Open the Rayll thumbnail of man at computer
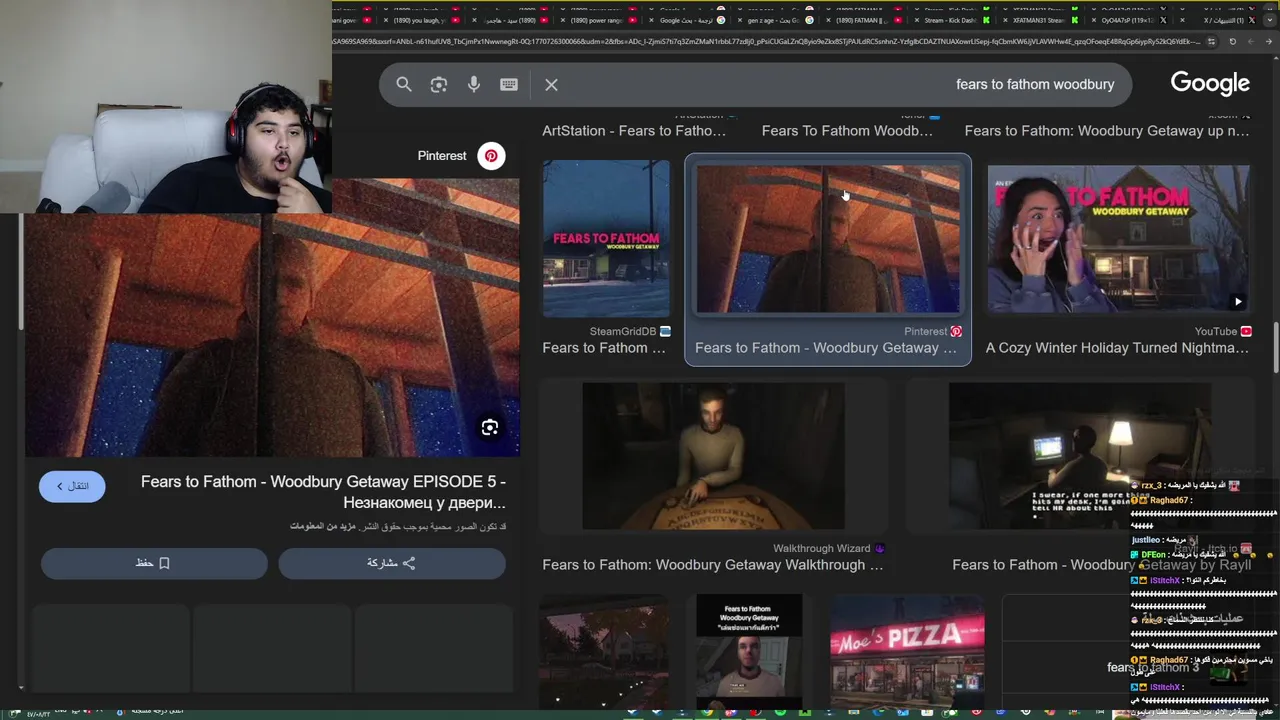The height and width of the screenshot is (720, 1280). [x=1080, y=456]
